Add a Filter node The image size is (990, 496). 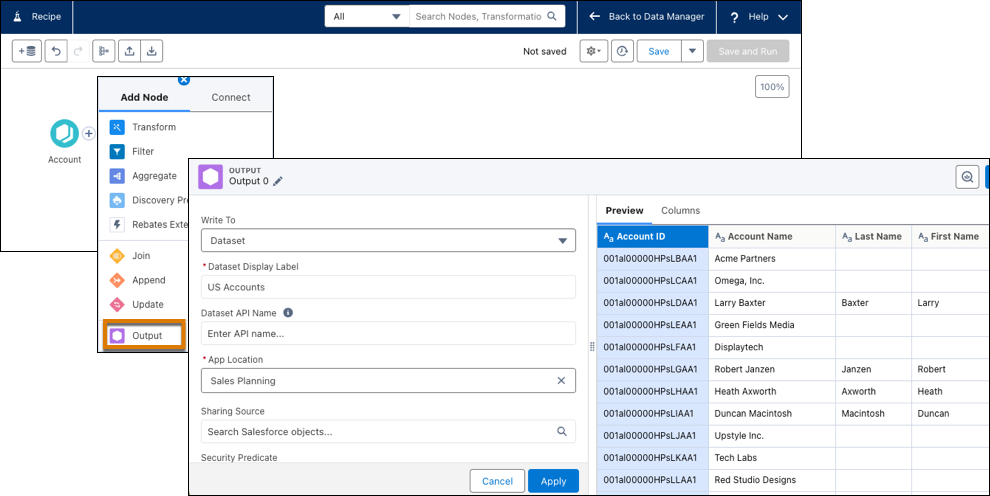pos(131,151)
